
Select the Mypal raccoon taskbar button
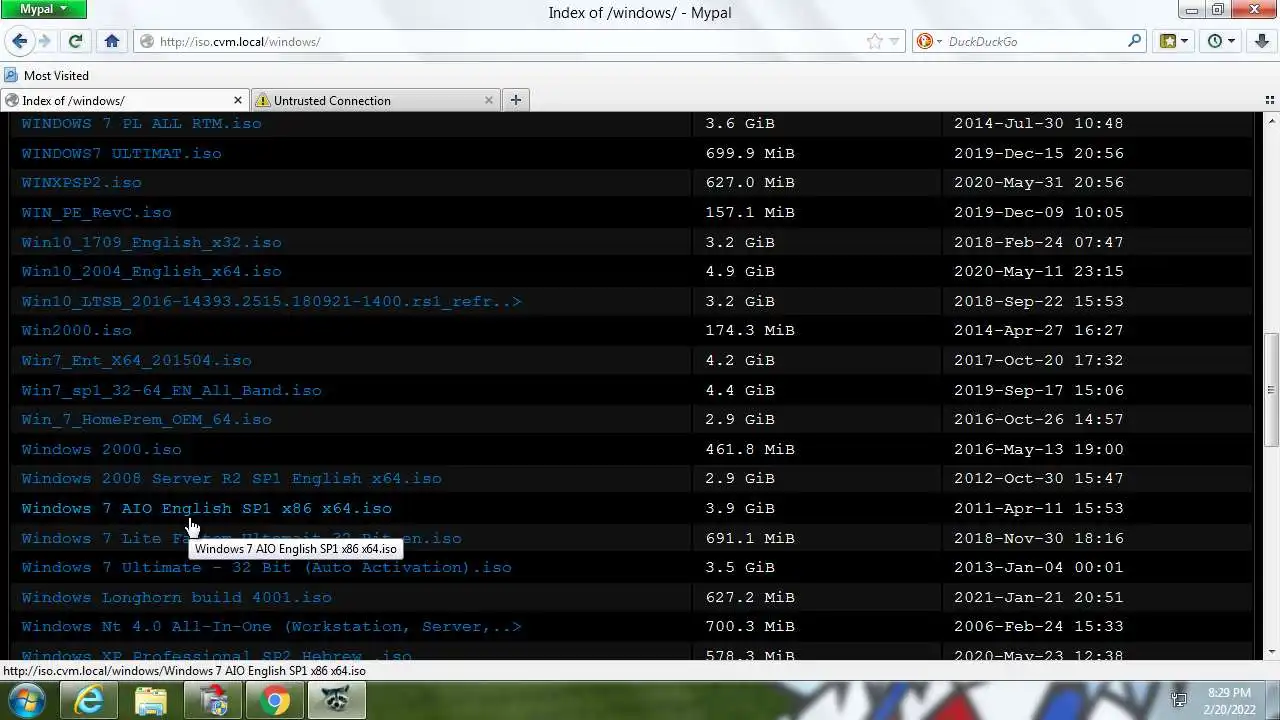(x=337, y=700)
